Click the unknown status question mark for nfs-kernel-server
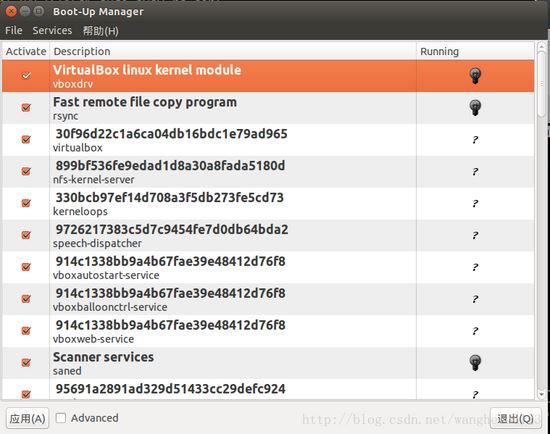 tap(475, 172)
